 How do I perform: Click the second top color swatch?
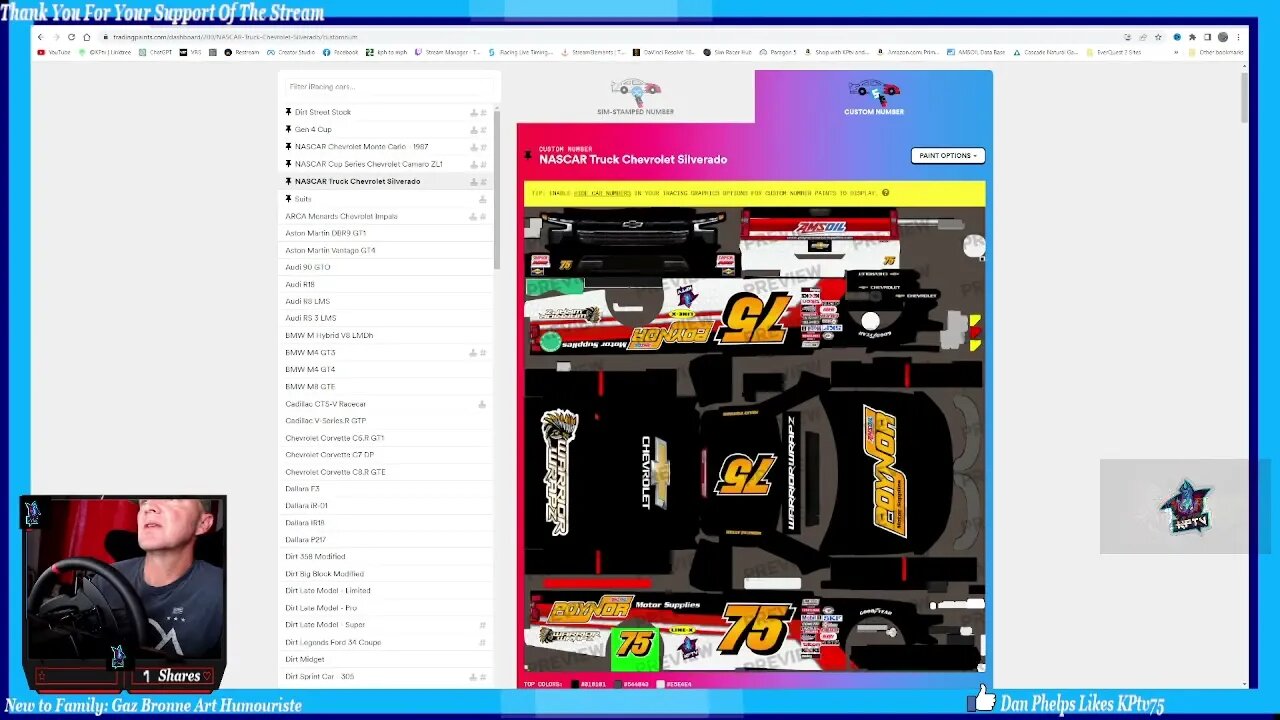[620, 684]
